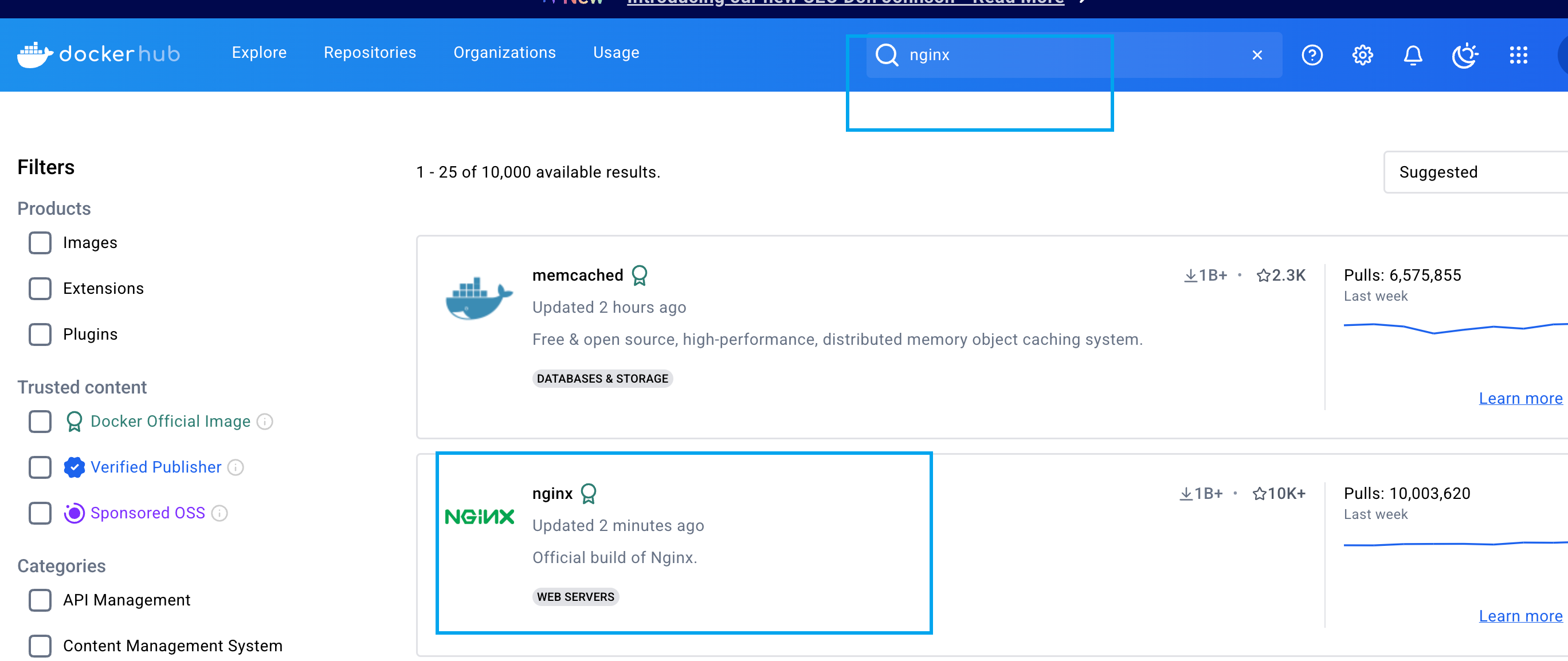Click Learn more in the memcached card
The height and width of the screenshot is (661, 1568).
(1520, 398)
